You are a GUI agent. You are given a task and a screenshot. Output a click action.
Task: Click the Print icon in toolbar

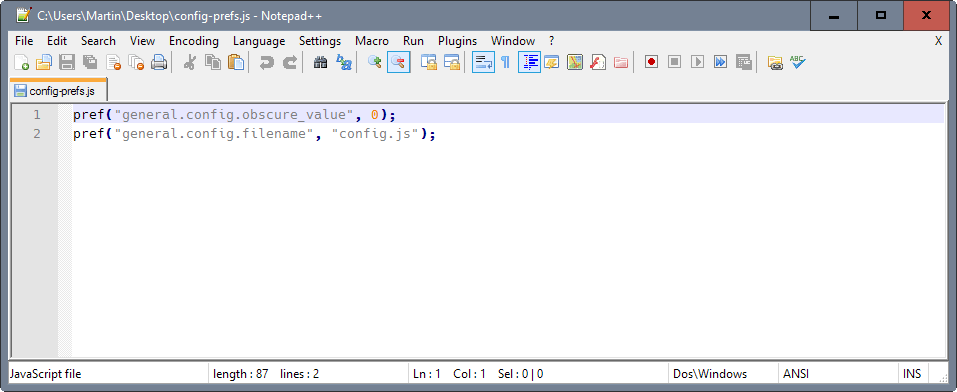[x=159, y=62]
